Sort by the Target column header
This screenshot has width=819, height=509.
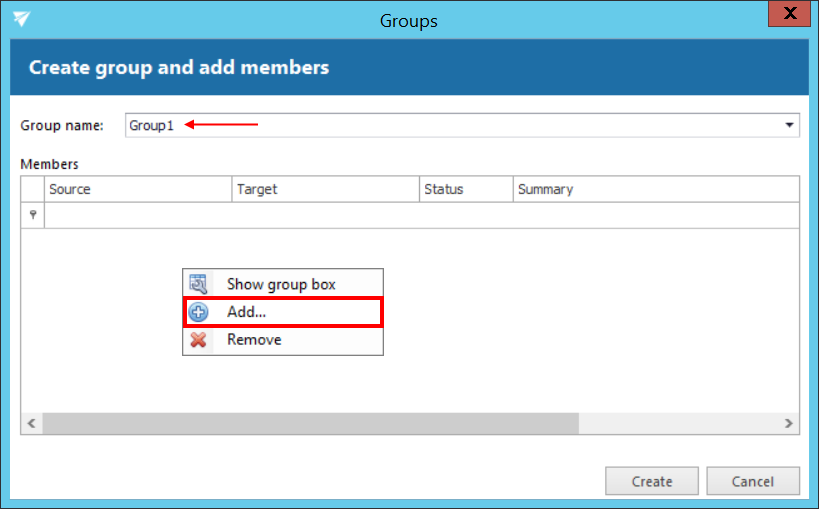pyautogui.click(x=325, y=189)
